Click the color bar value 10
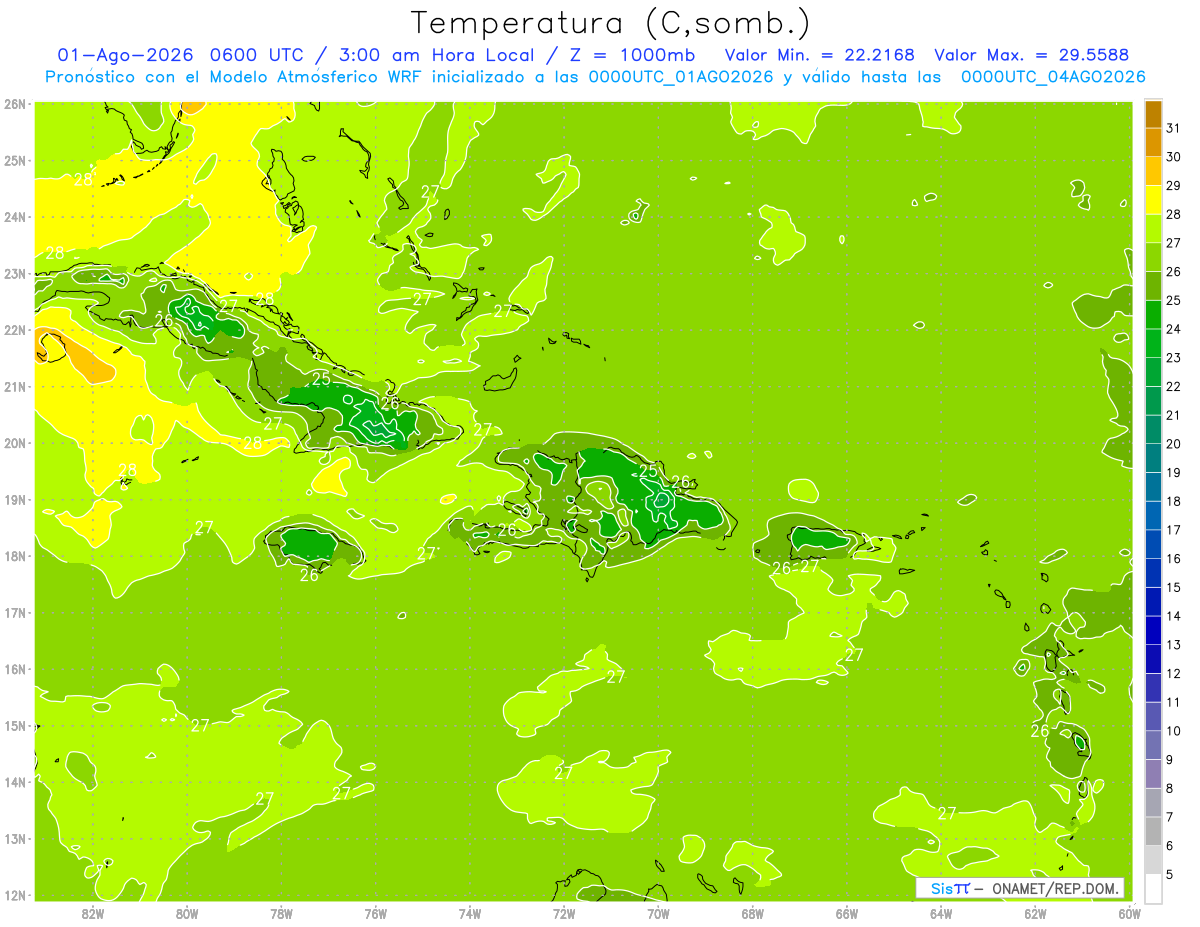 (x=1173, y=730)
